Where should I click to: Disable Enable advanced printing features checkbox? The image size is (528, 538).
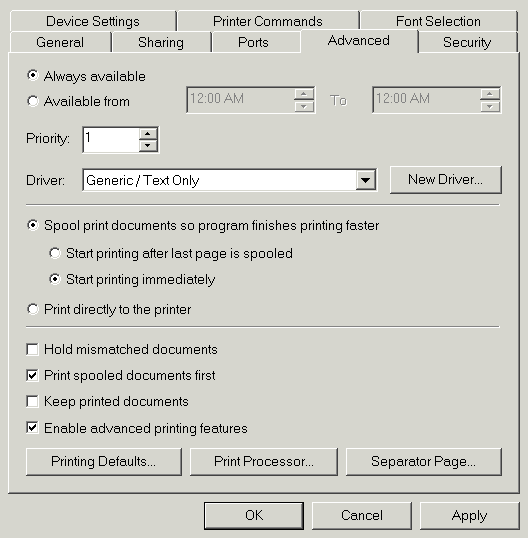[x=32, y=428]
